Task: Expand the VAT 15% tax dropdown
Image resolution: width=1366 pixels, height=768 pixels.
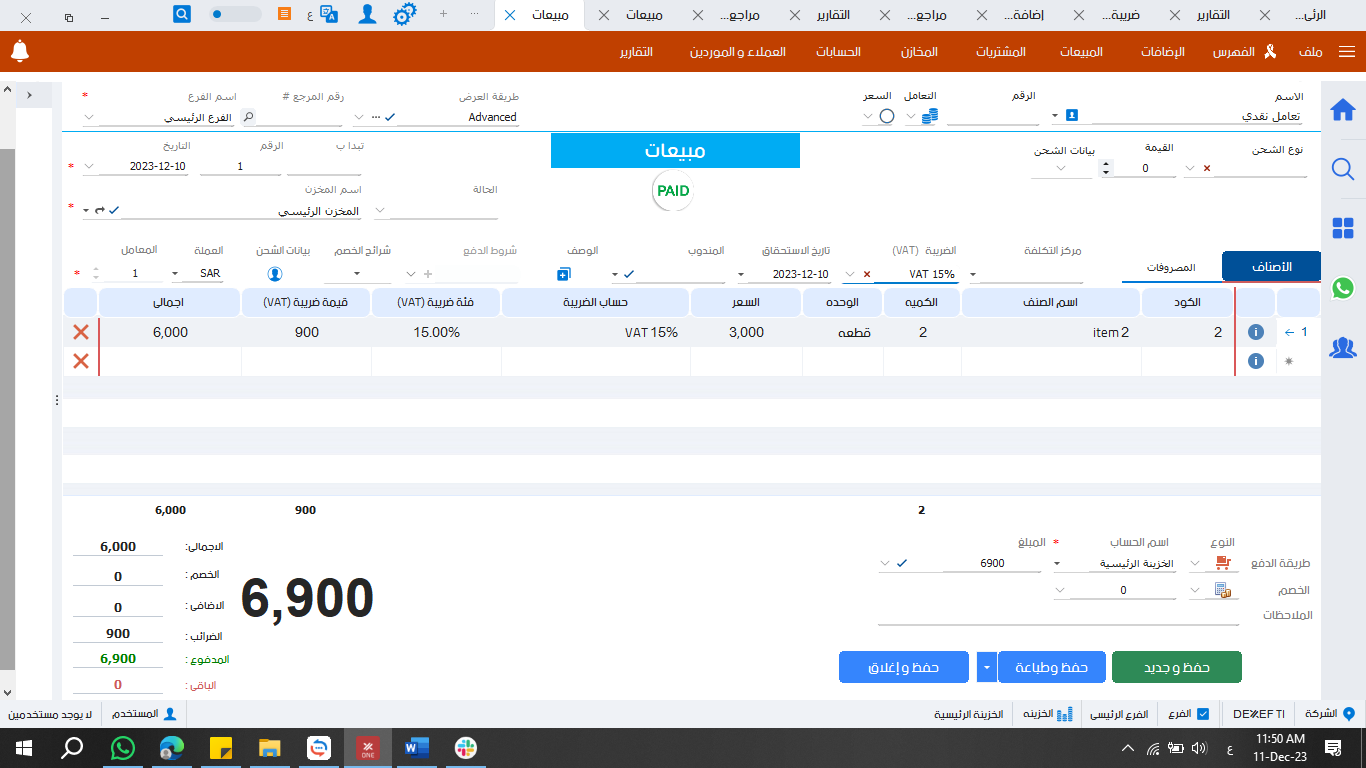Action: pos(850,274)
